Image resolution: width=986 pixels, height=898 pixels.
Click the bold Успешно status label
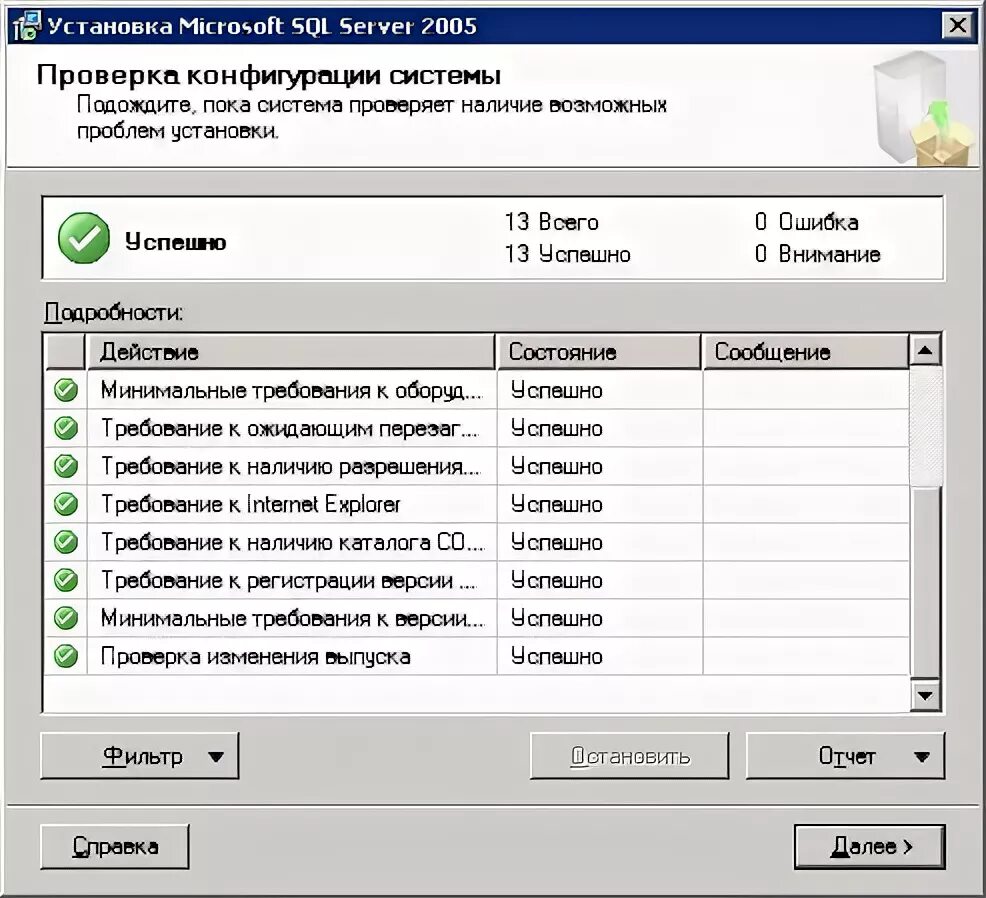point(175,242)
